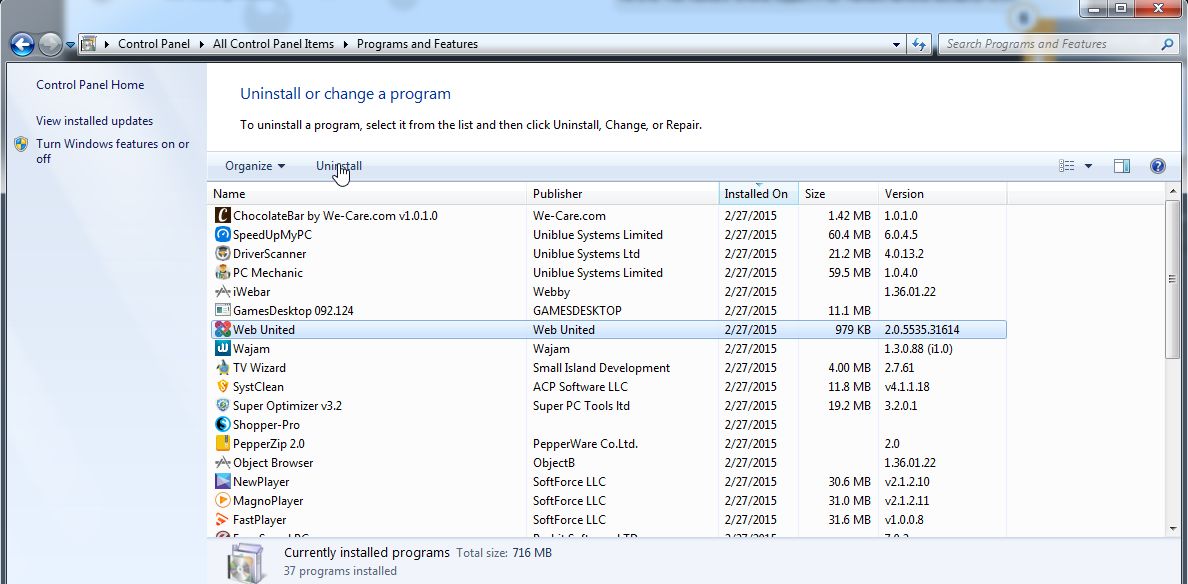
Task: Click the refresh icon beside address bar
Action: [x=919, y=44]
